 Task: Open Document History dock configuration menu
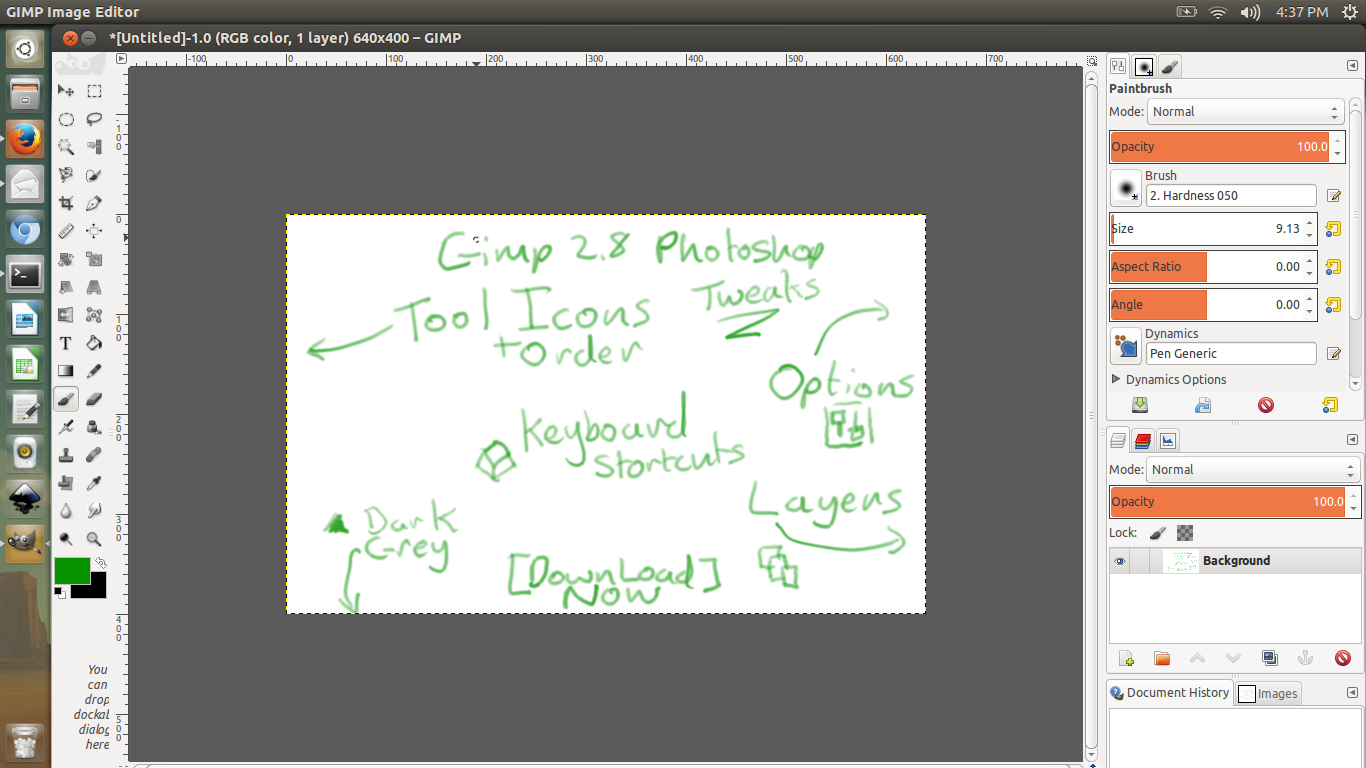point(1352,692)
